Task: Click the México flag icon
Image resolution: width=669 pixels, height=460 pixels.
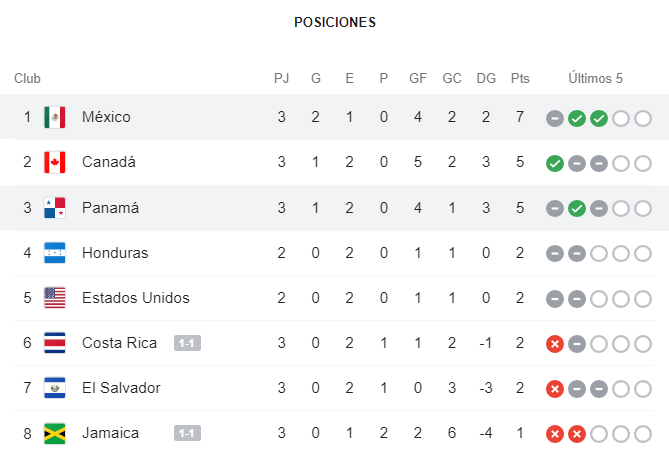Action: [55, 117]
